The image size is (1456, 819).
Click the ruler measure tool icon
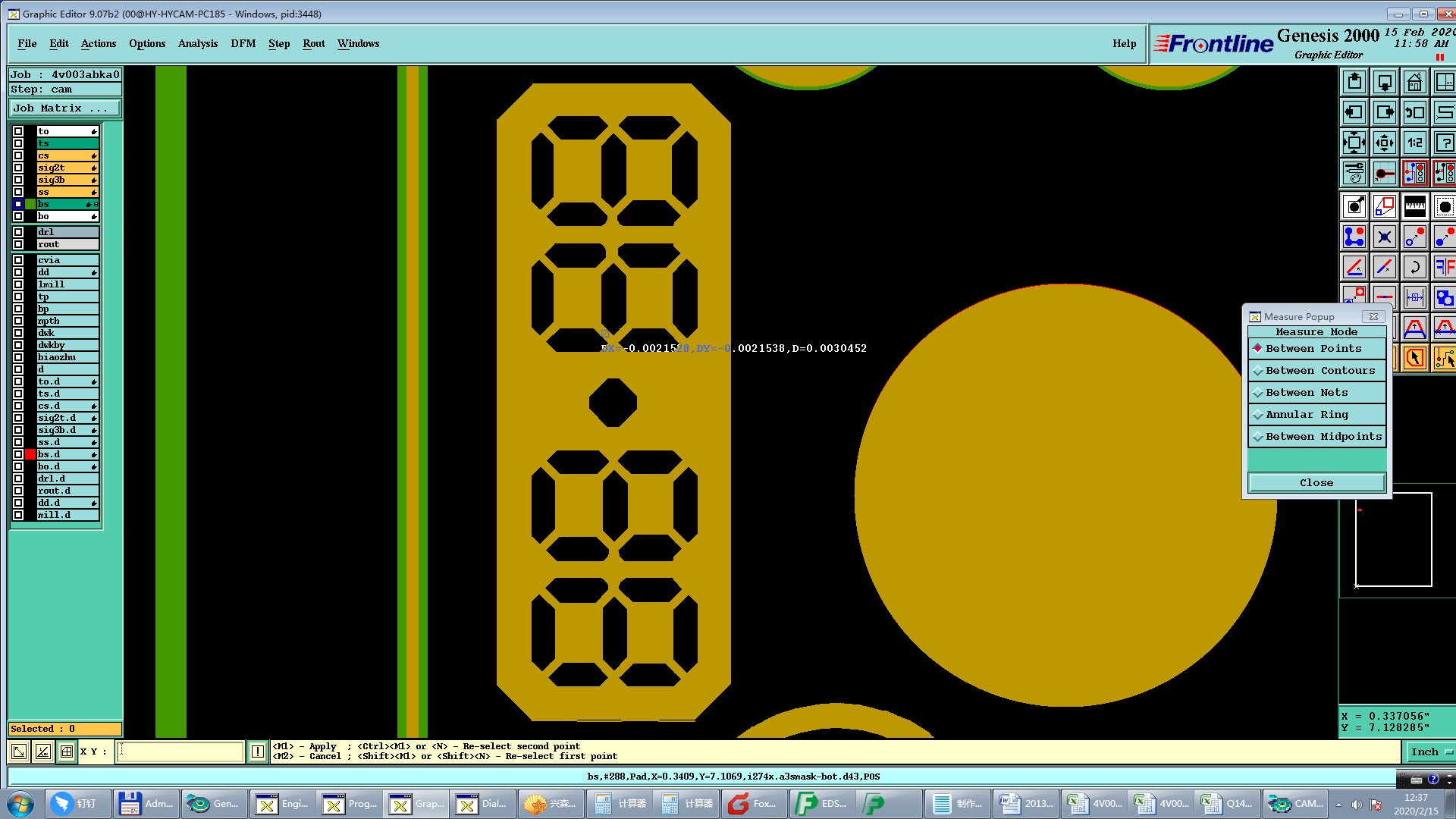pyautogui.click(x=1414, y=206)
